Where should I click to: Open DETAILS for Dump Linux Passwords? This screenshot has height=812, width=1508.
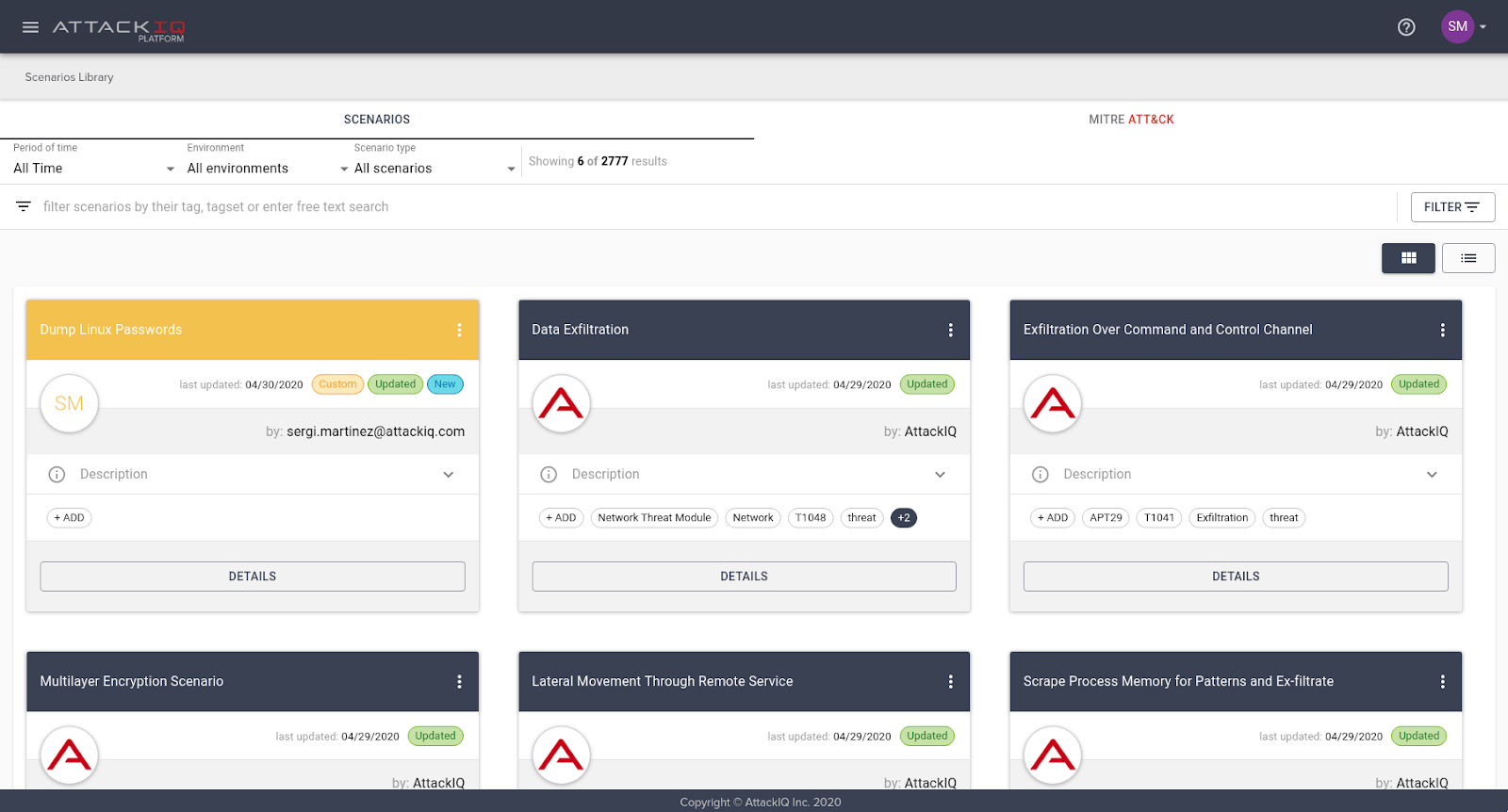coord(253,577)
